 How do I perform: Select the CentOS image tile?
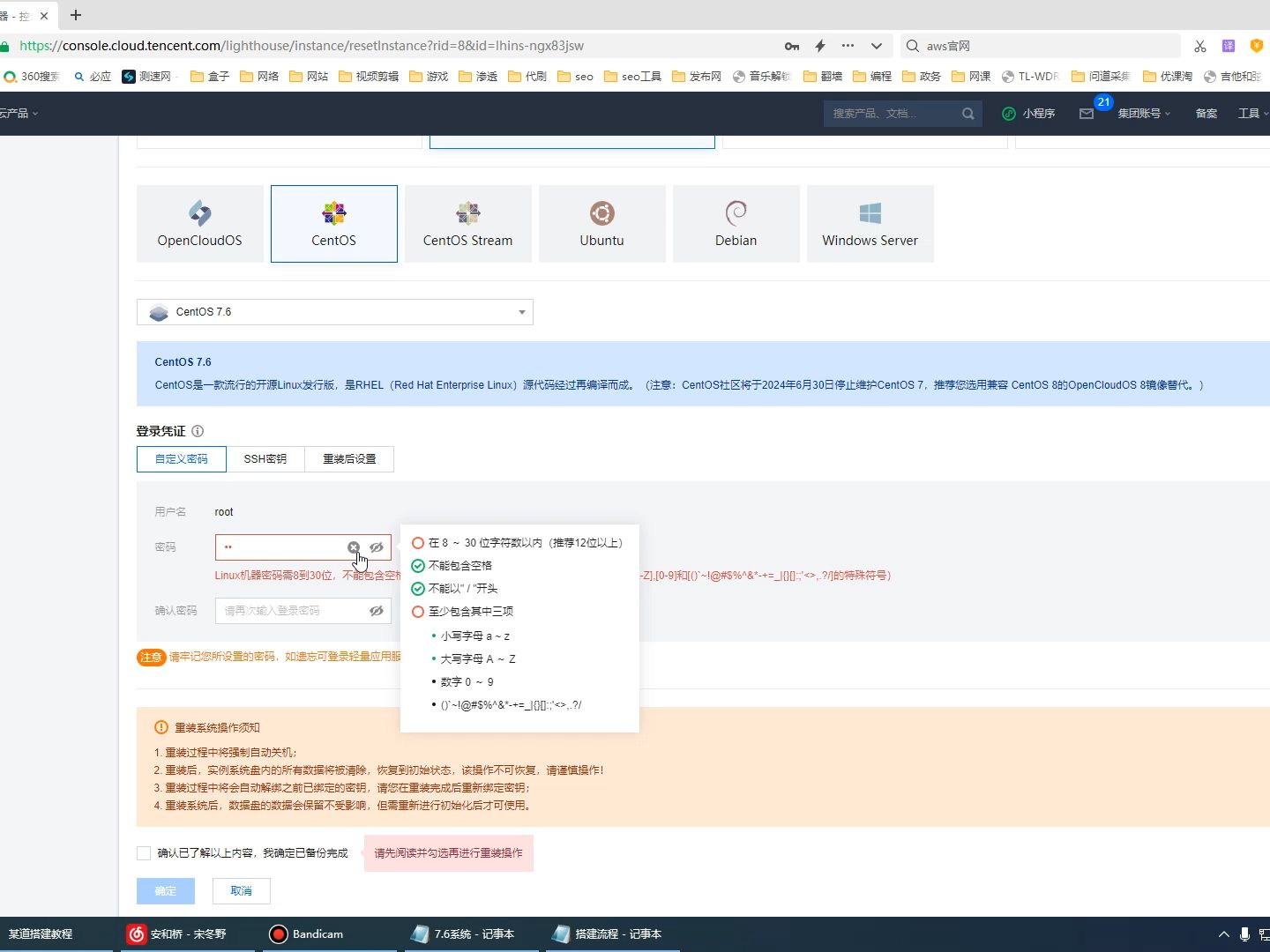[333, 224]
